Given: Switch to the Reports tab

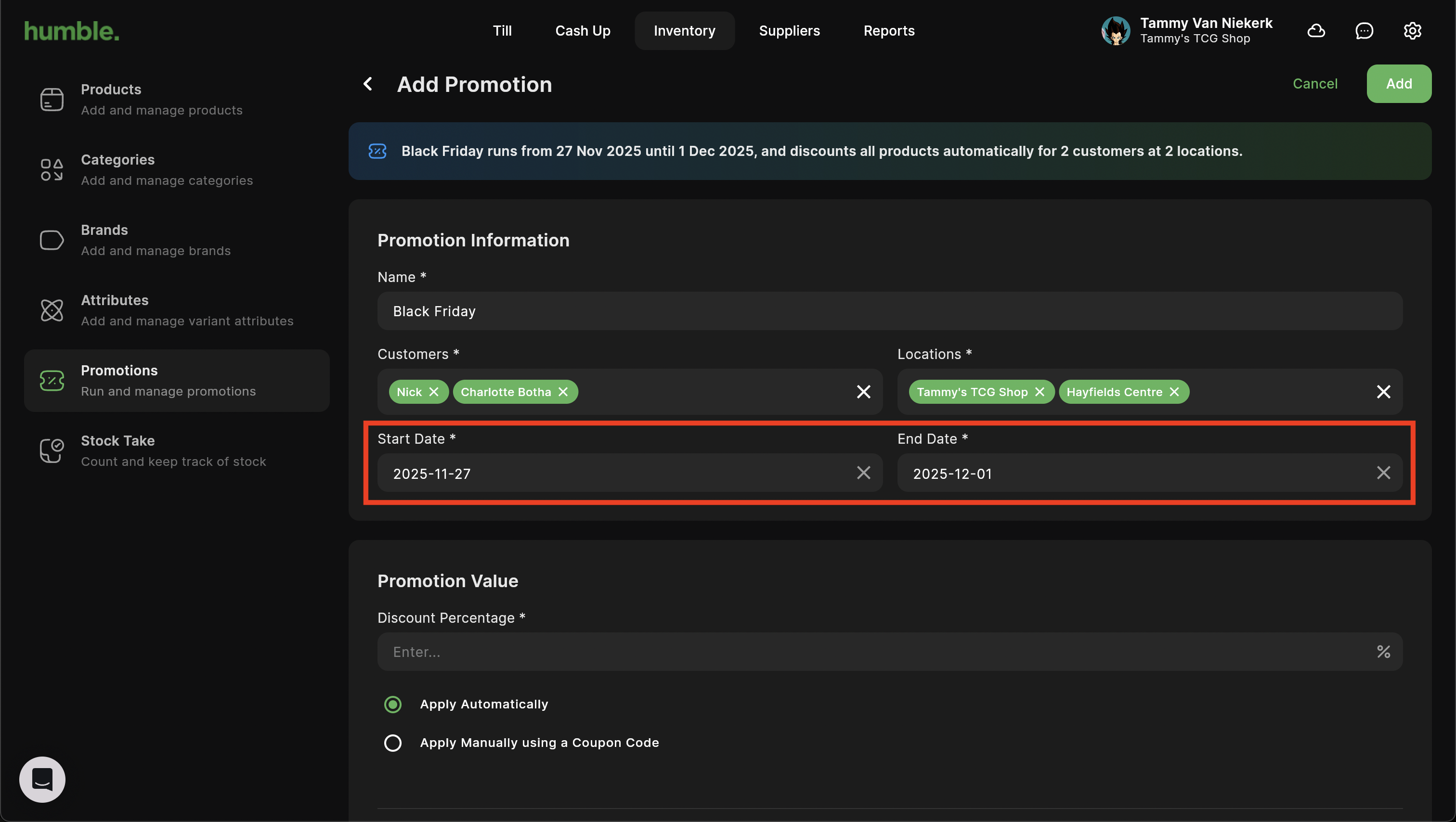Looking at the screenshot, I should click(x=888, y=30).
